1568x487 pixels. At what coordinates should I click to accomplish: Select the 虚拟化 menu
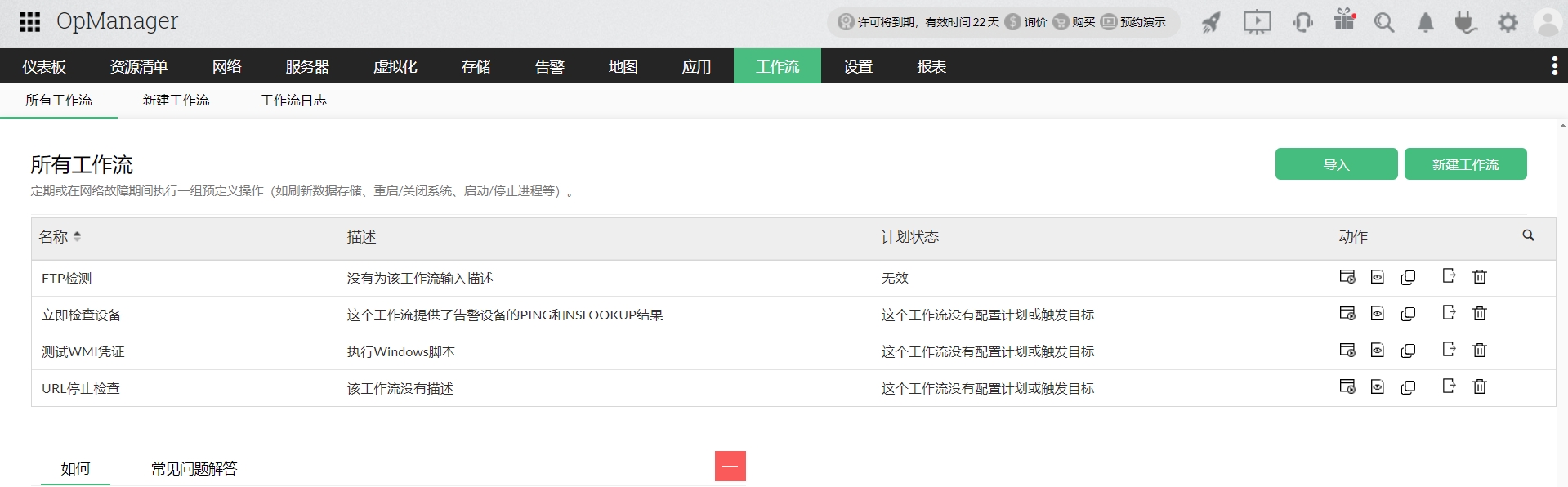[395, 67]
